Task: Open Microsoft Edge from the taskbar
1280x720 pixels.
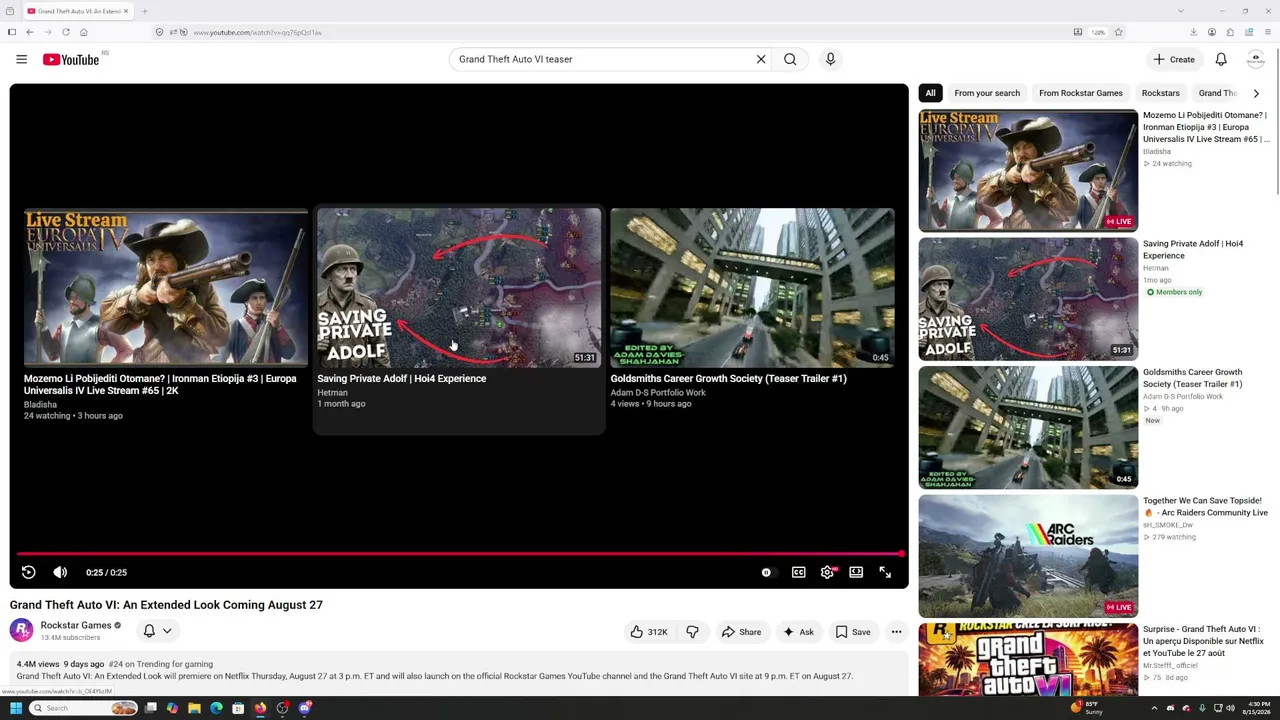Action: (x=216, y=708)
